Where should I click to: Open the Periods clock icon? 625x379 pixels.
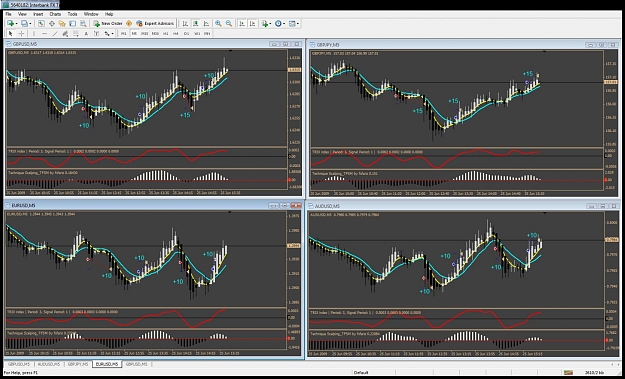click(278, 24)
